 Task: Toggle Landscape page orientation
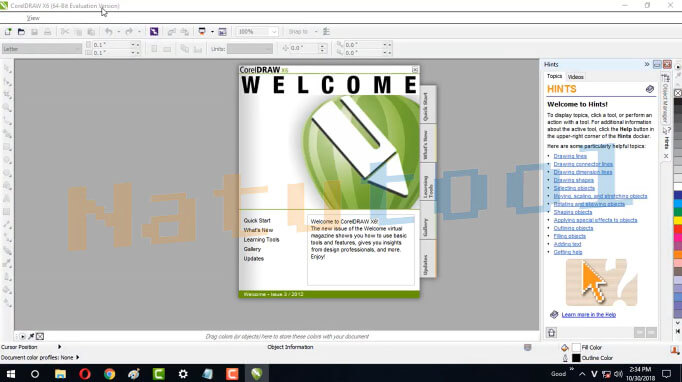pyautogui.click(x=167, y=49)
